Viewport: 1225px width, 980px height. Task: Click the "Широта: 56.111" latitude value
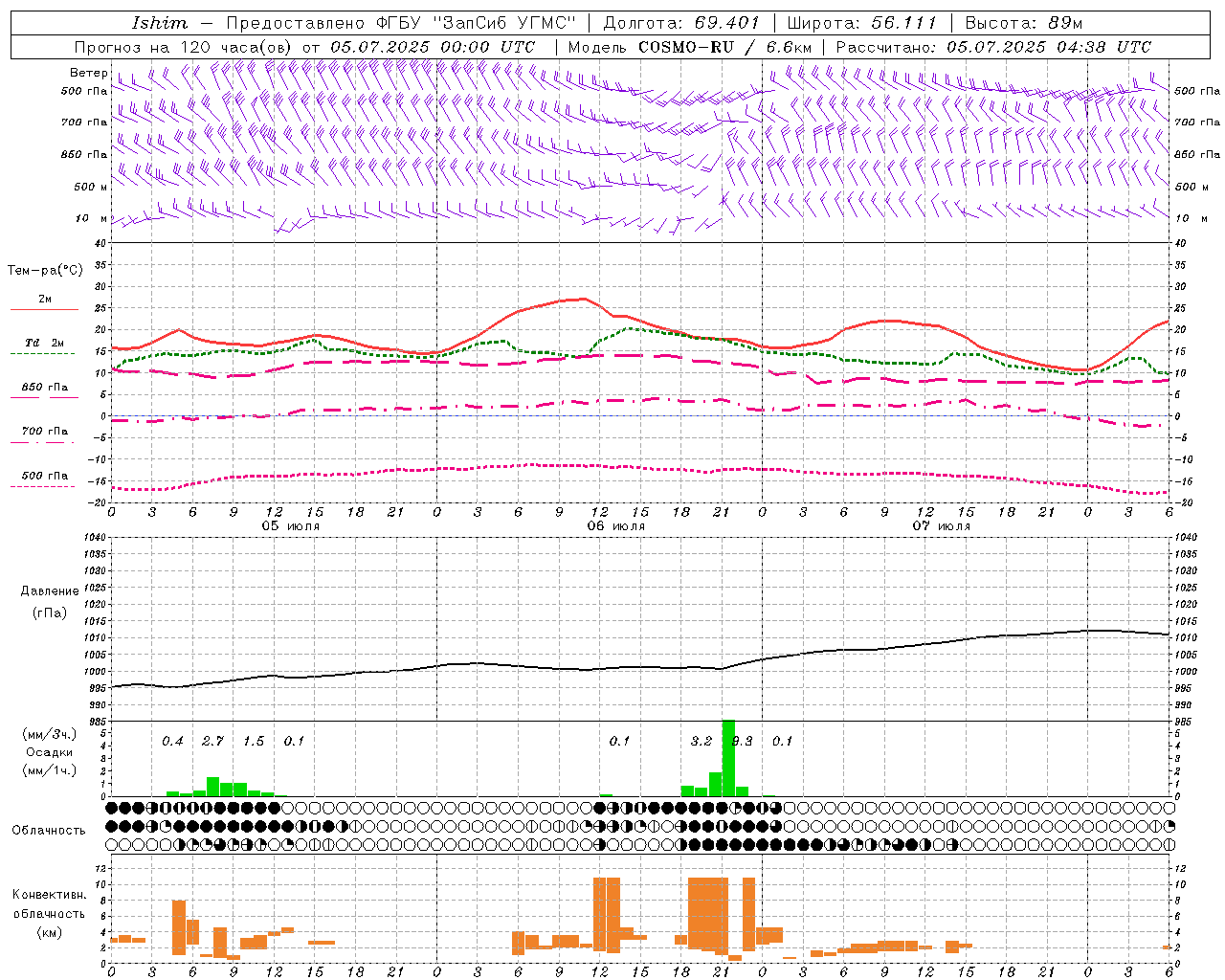click(861, 23)
